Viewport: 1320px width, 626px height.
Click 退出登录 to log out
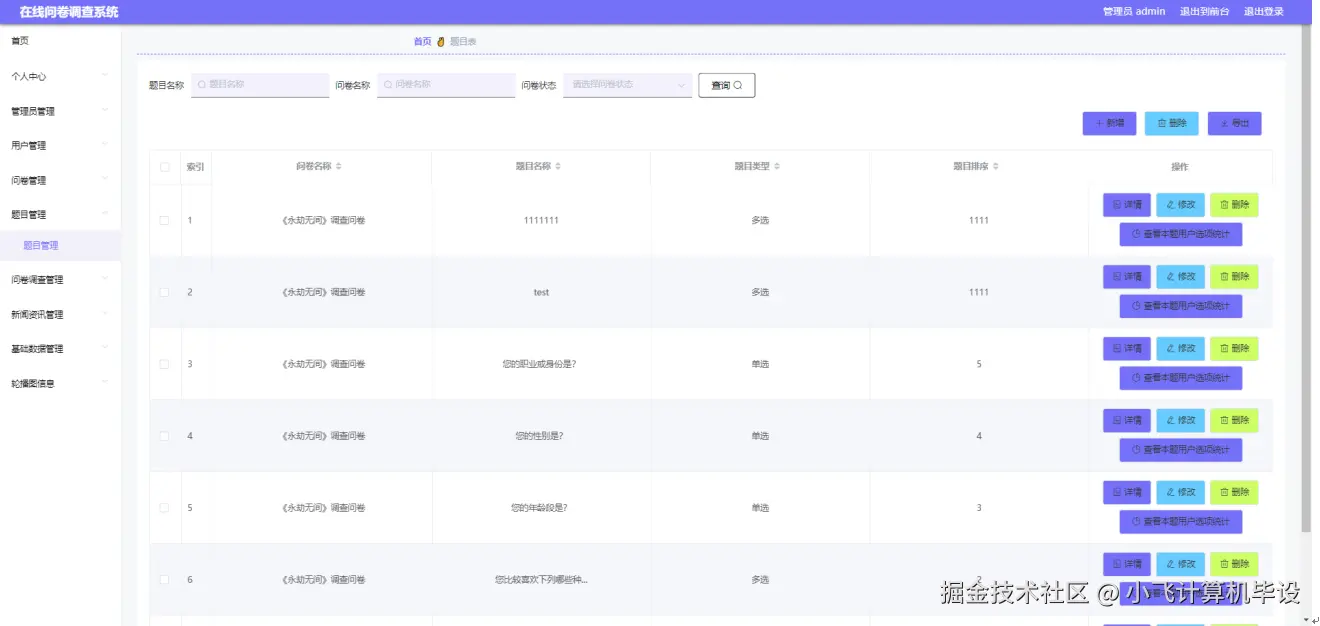coord(1264,12)
